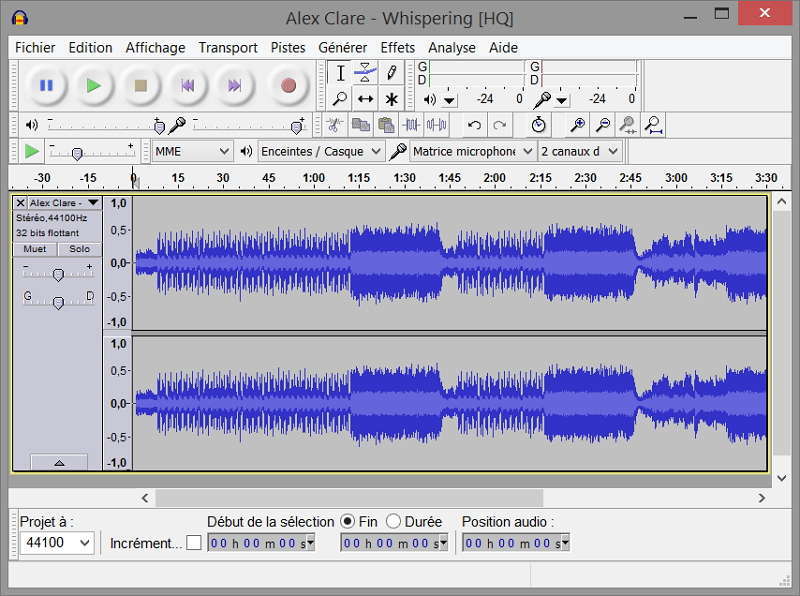Open the Effets menu

tap(397, 47)
